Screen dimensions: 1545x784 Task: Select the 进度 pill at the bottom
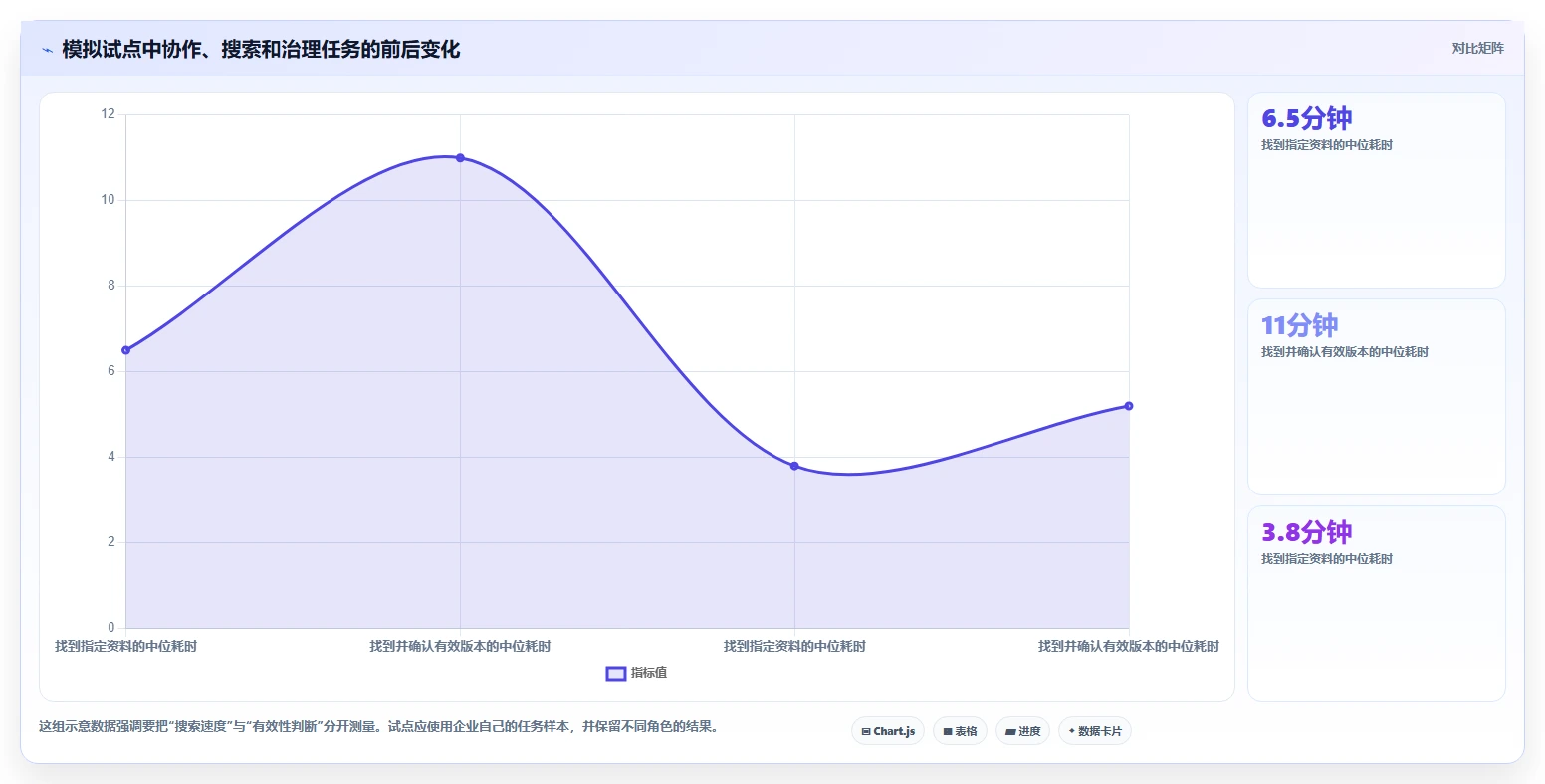(x=1022, y=731)
